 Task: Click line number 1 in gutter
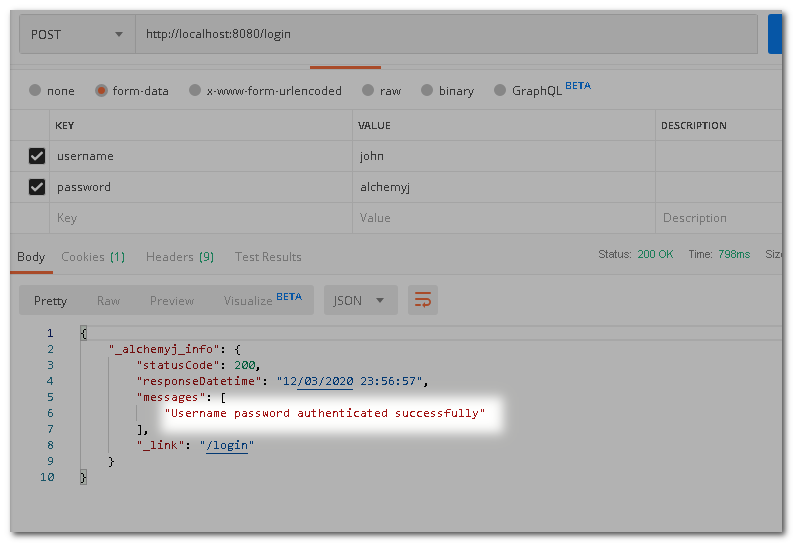click(x=50, y=333)
